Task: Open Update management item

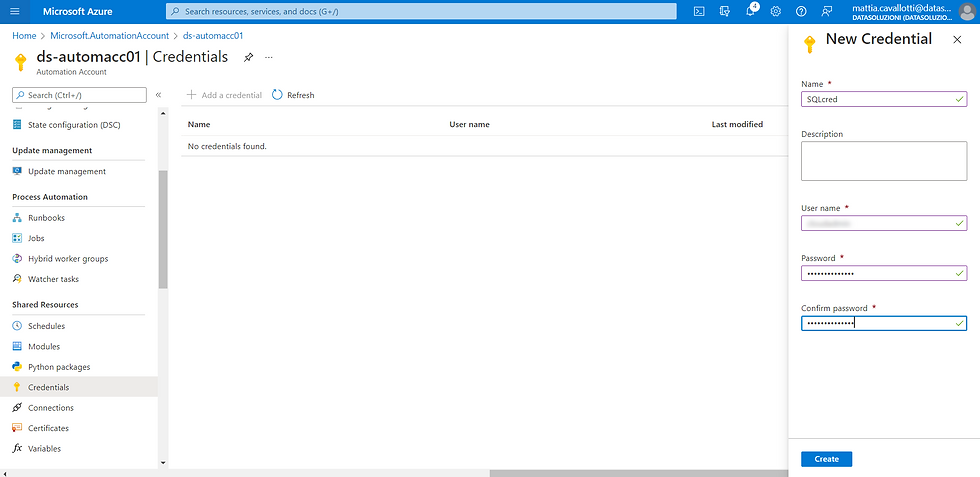Action: point(67,171)
